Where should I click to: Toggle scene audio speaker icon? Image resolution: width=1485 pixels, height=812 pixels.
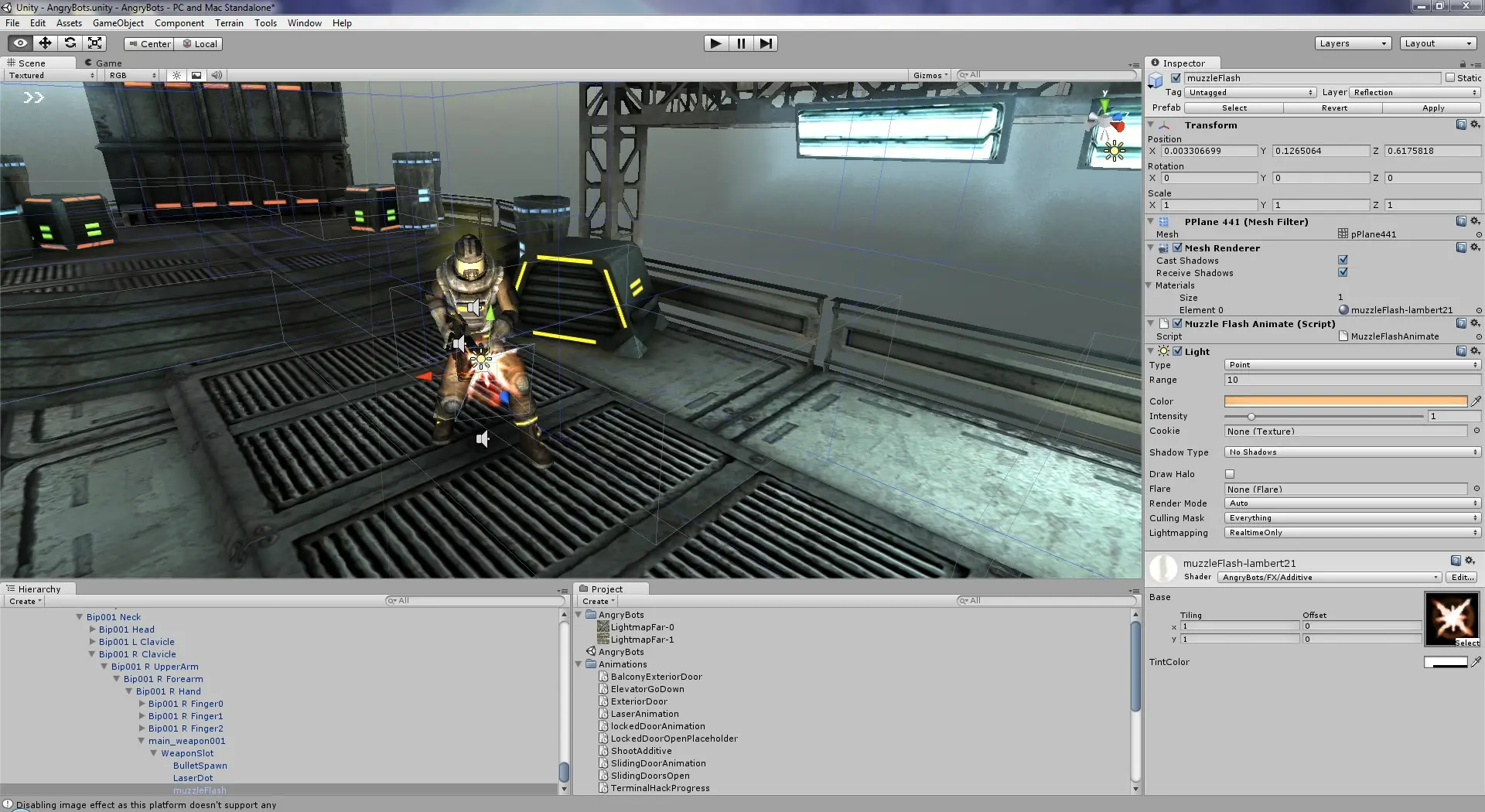pyautogui.click(x=217, y=76)
